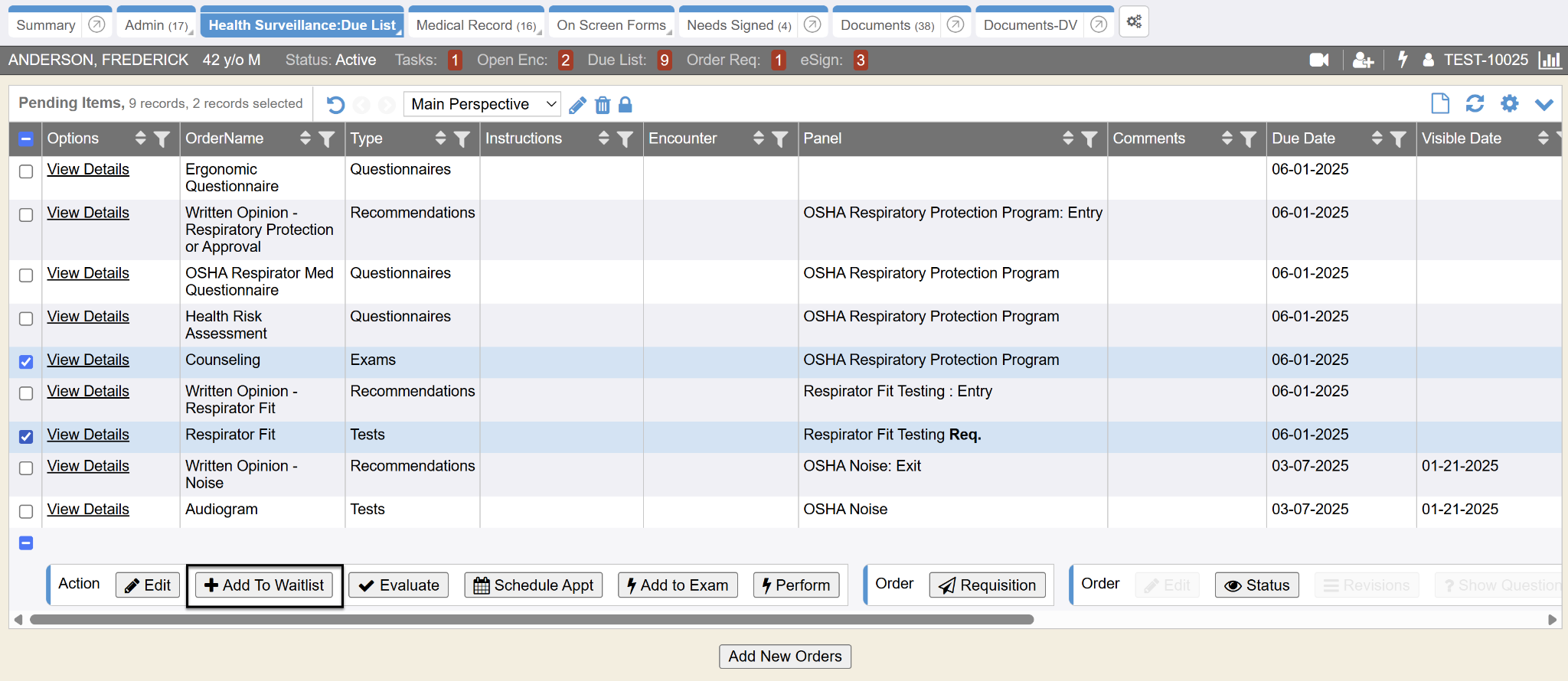Check the Ergonomic Questionnaire row checkbox
Viewport: 1568px width, 681px height.
26,171
